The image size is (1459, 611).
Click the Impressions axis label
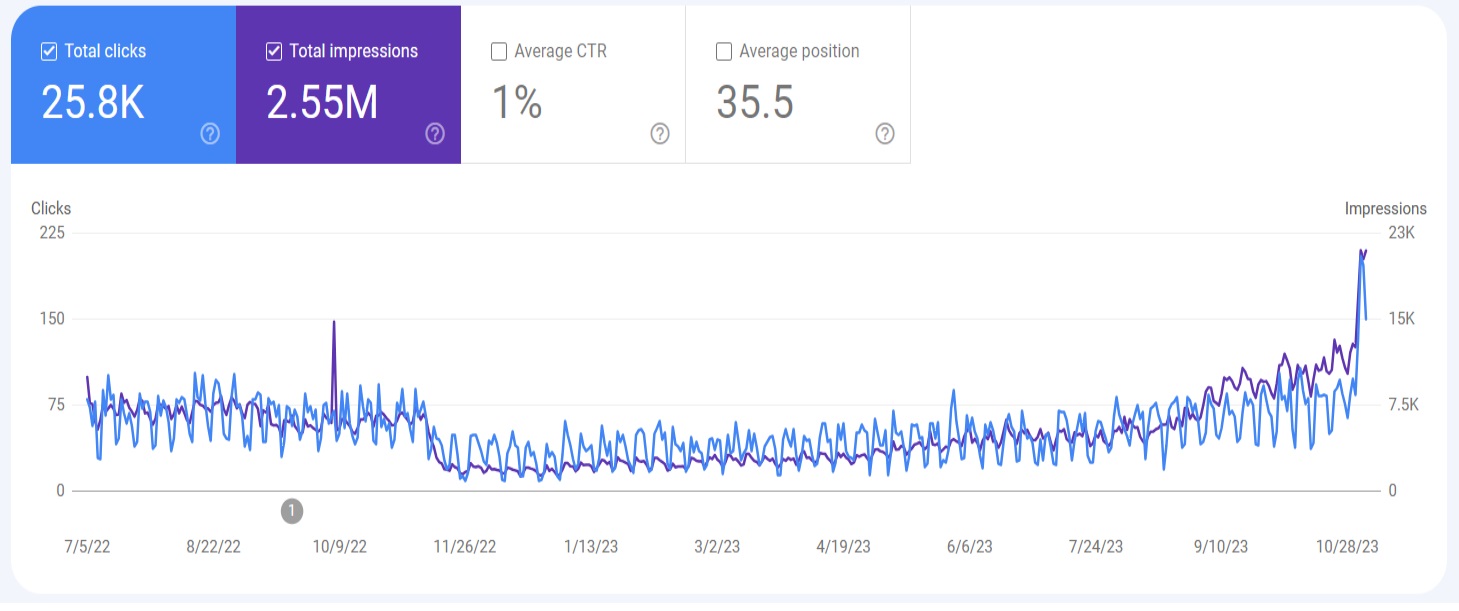click(1387, 208)
